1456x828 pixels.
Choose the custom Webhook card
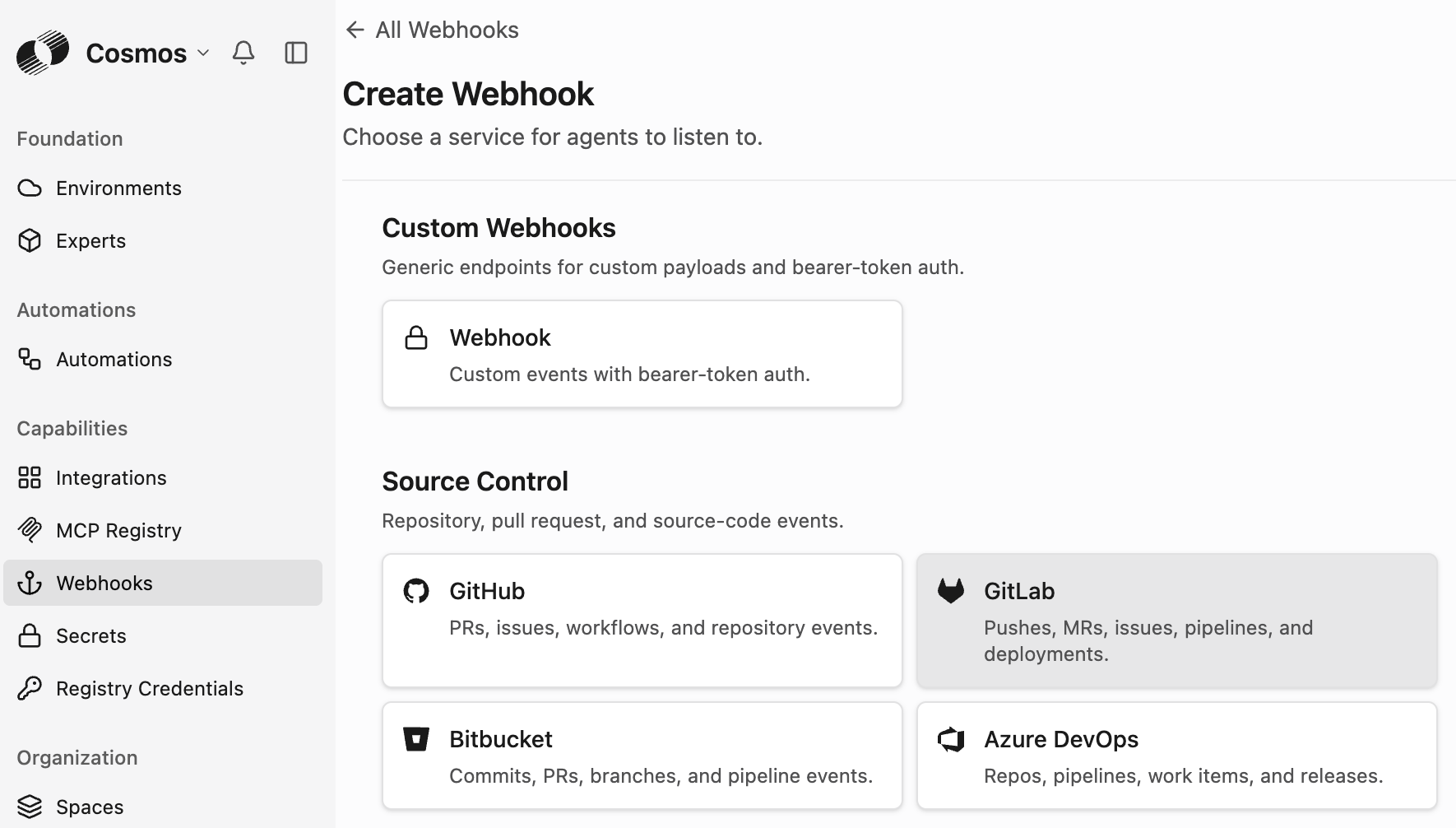coord(642,354)
